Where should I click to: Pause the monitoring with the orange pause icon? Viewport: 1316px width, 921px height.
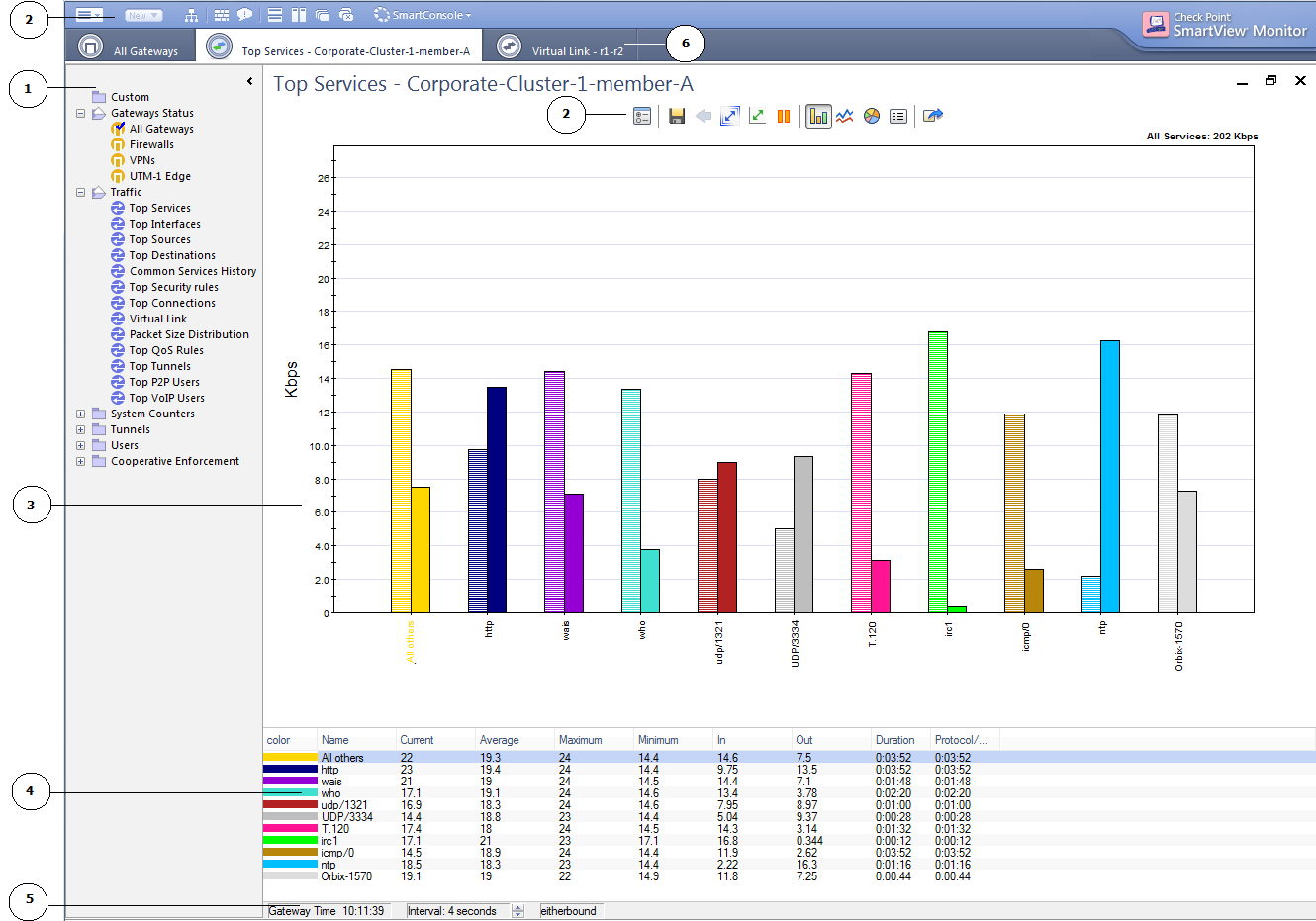tap(784, 116)
